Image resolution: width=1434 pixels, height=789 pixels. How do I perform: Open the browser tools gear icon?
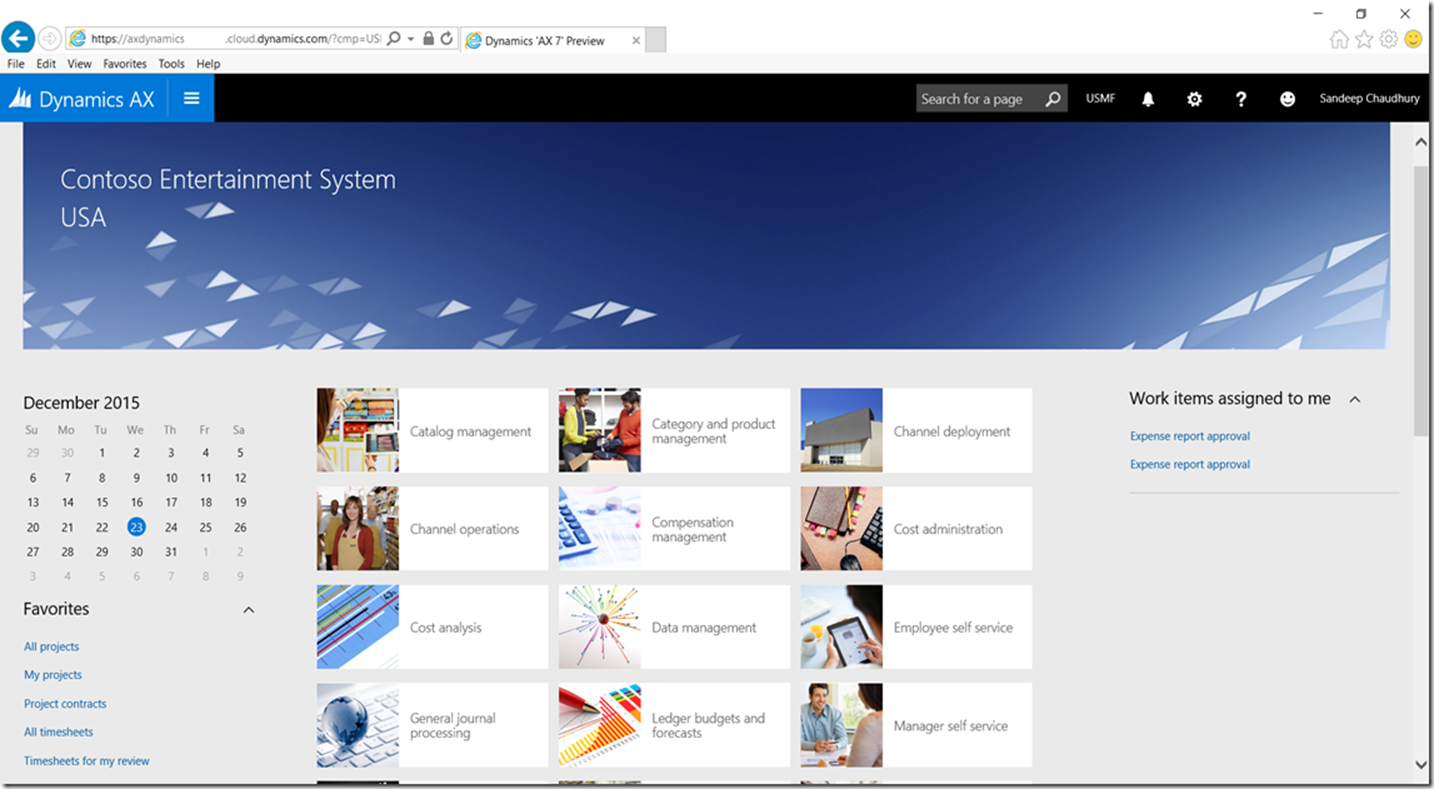(1388, 39)
